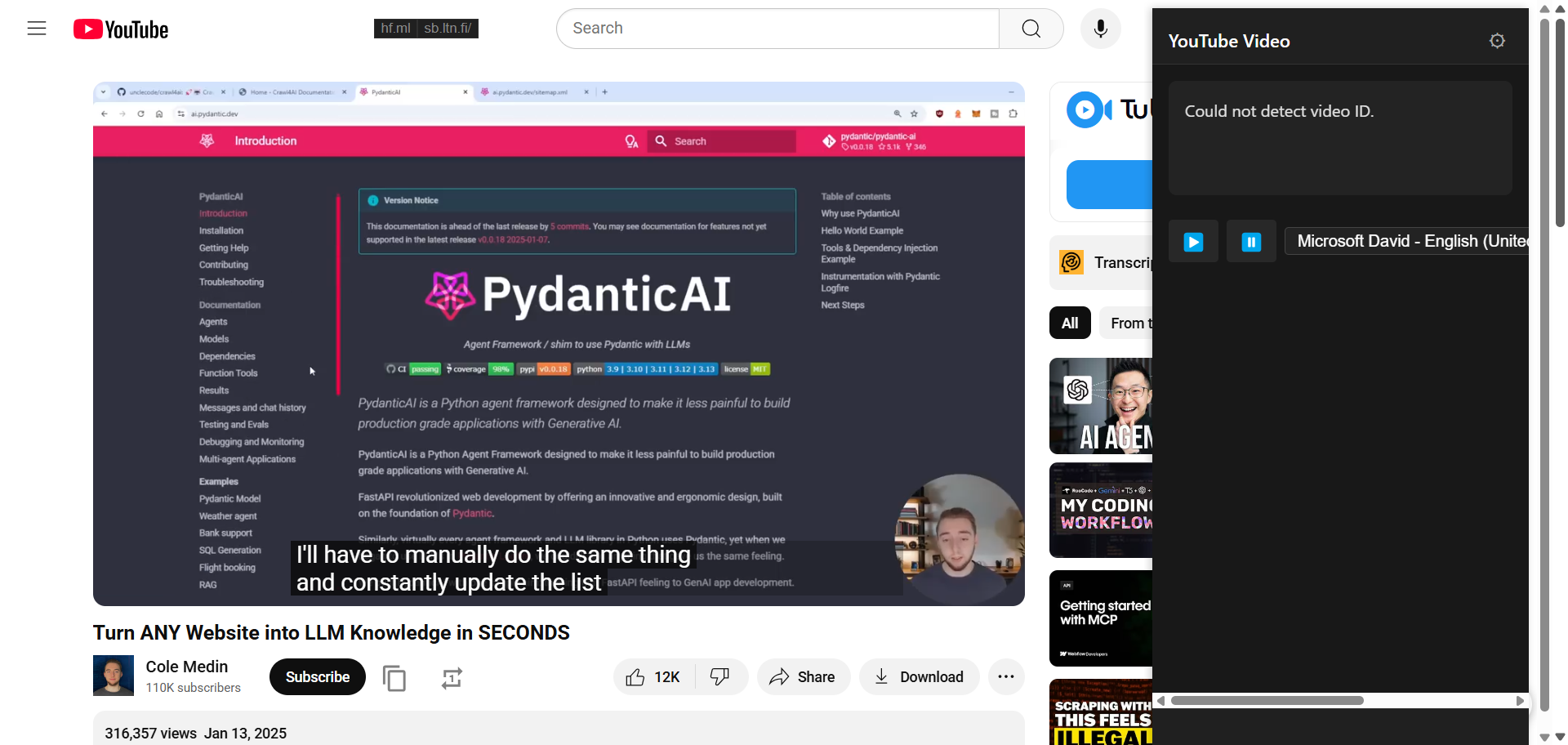Start voice search with the microphone
This screenshot has width=1568, height=745.
point(1100,29)
